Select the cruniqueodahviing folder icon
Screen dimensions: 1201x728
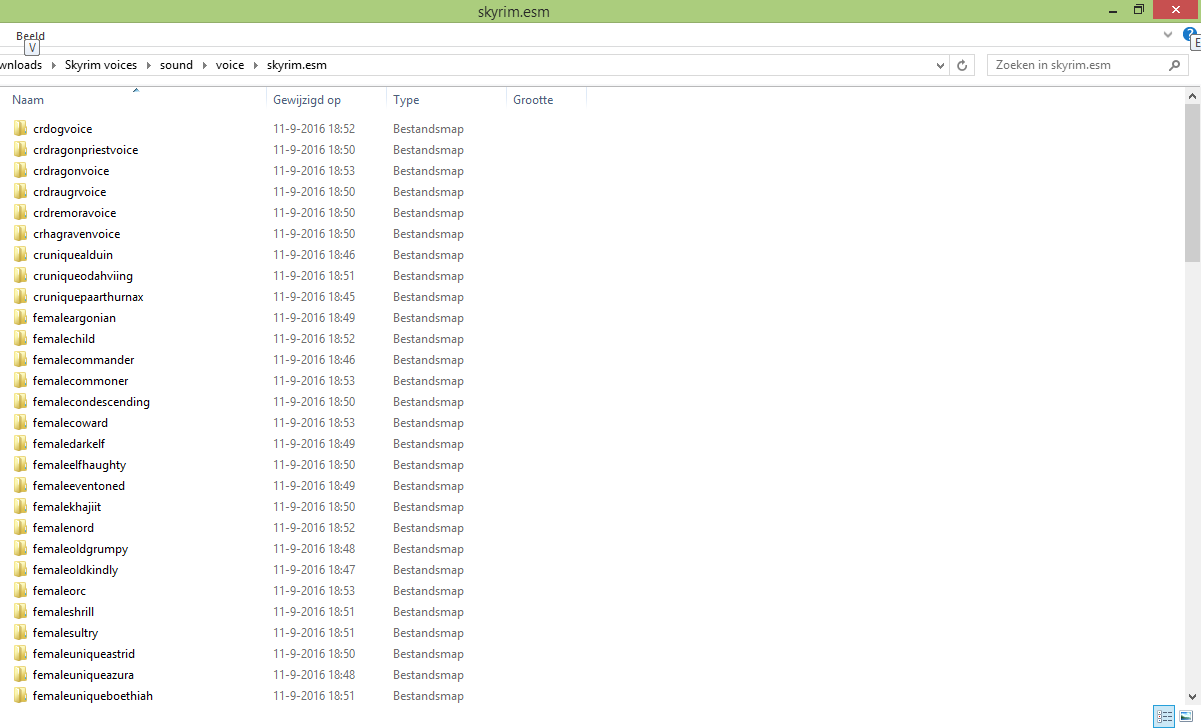20,276
